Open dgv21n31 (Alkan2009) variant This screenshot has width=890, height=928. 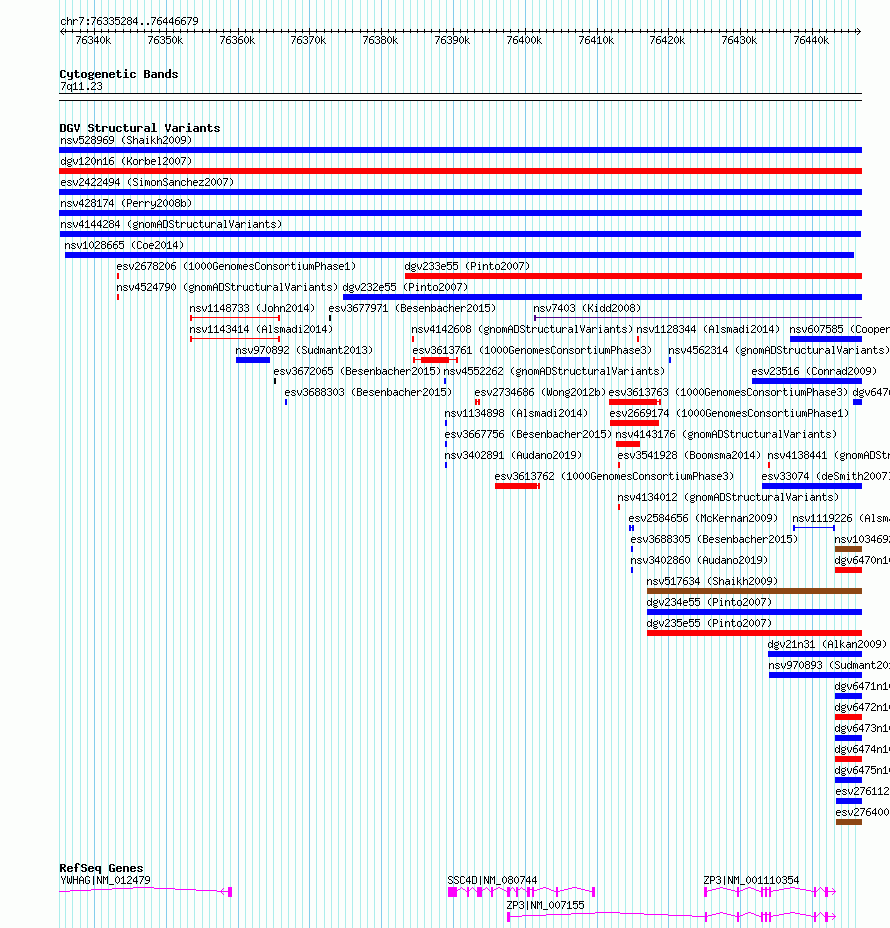click(x=827, y=645)
